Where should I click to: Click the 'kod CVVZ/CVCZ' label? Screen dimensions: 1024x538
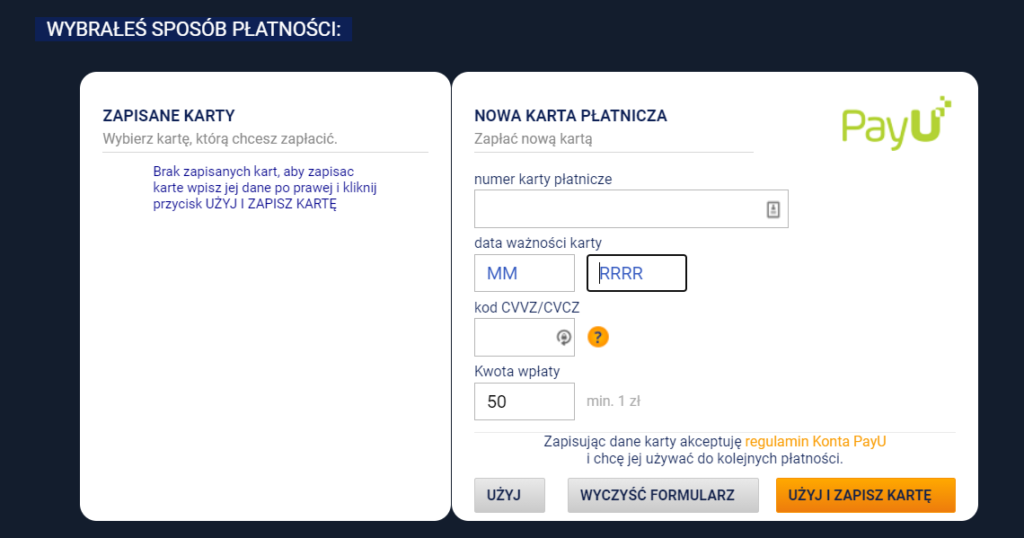coord(527,308)
